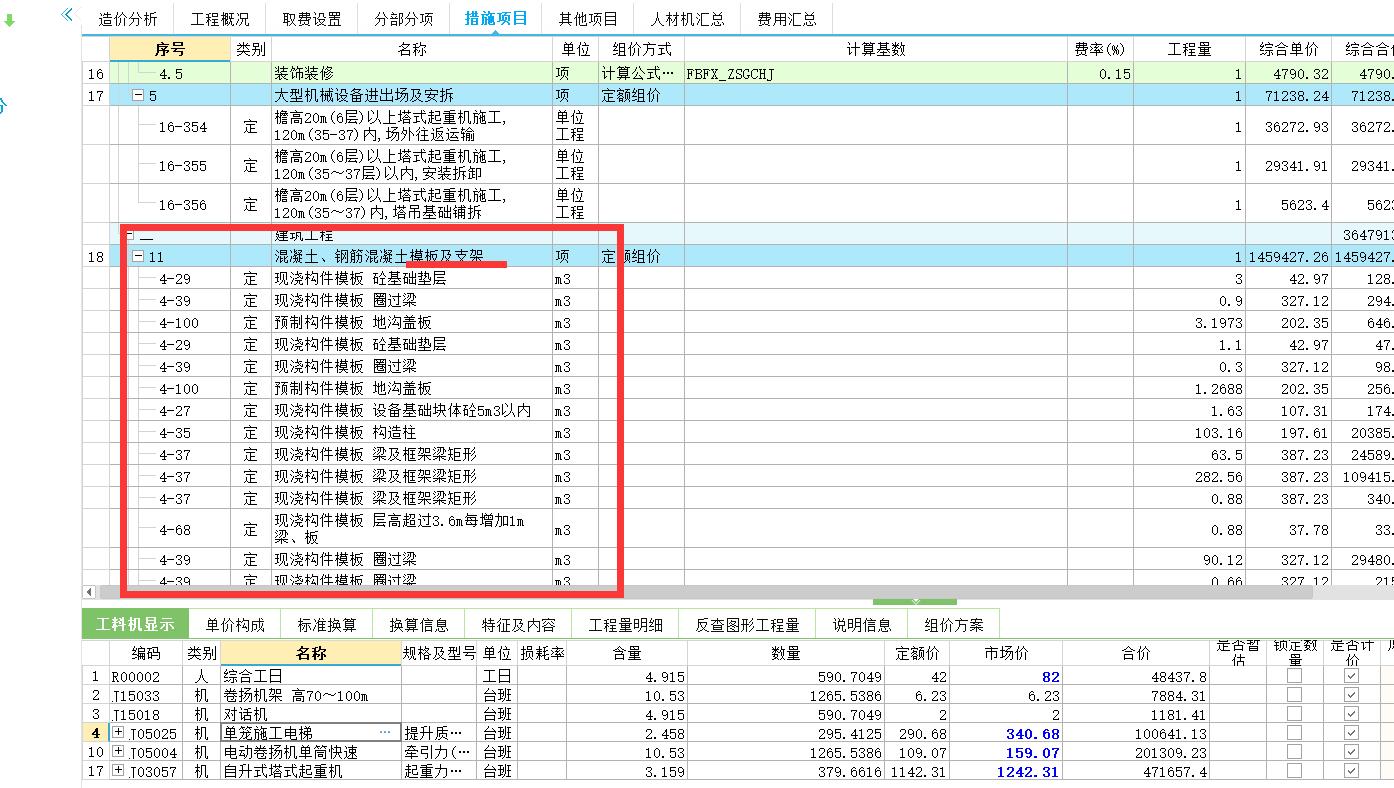1394x788 pixels.
Task: Click market price 340.68 cell
Action: tap(1007, 734)
